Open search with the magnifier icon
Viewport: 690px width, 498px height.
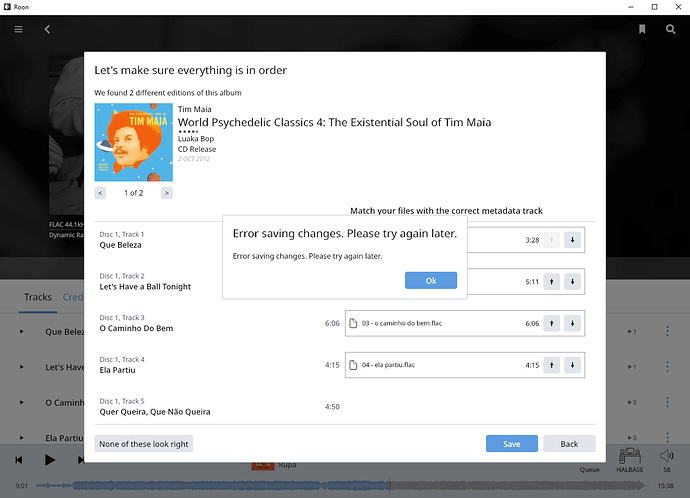click(670, 29)
